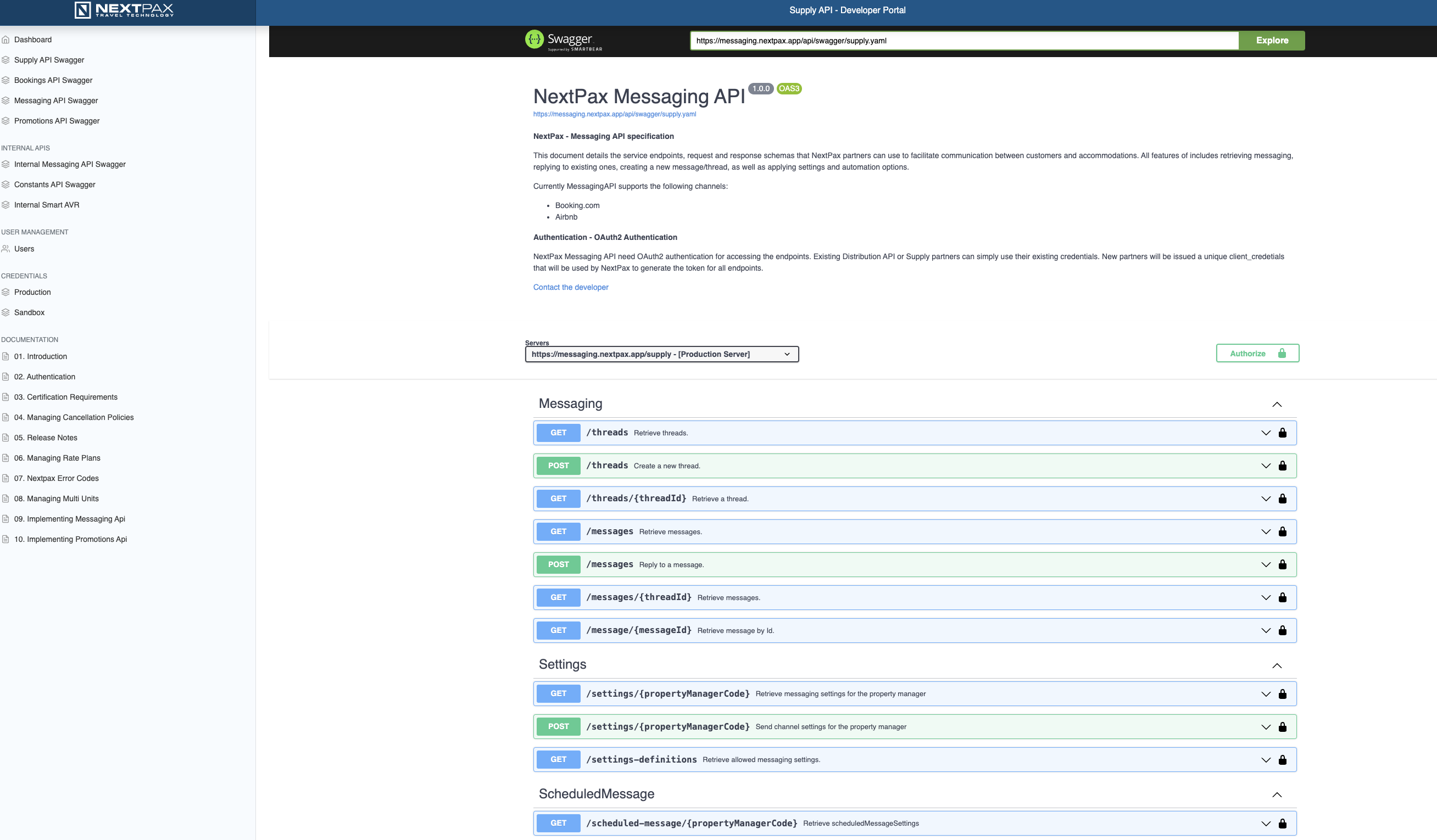
Task: Click the Swagger logo icon
Action: 534,40
